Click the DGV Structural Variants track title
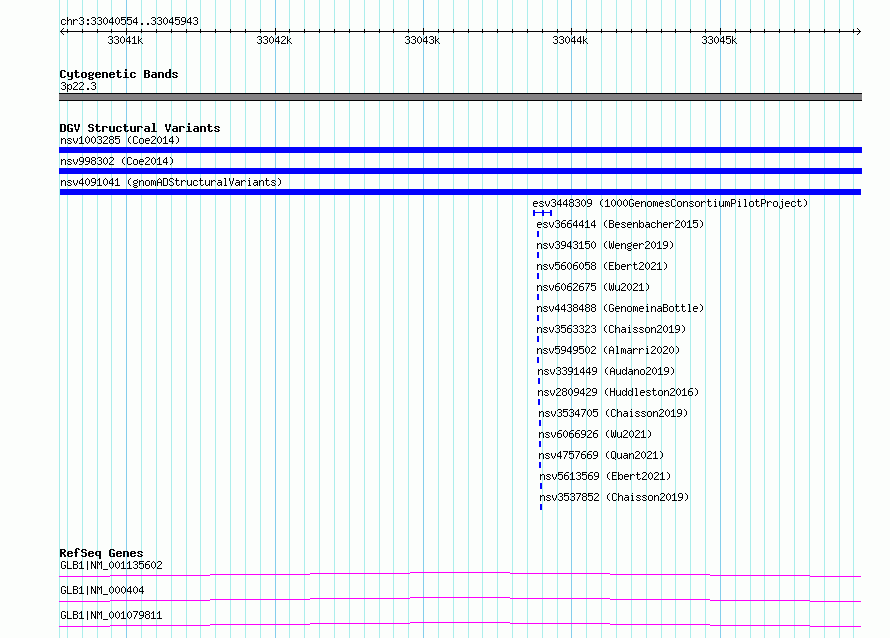The image size is (890, 638). tap(140, 128)
